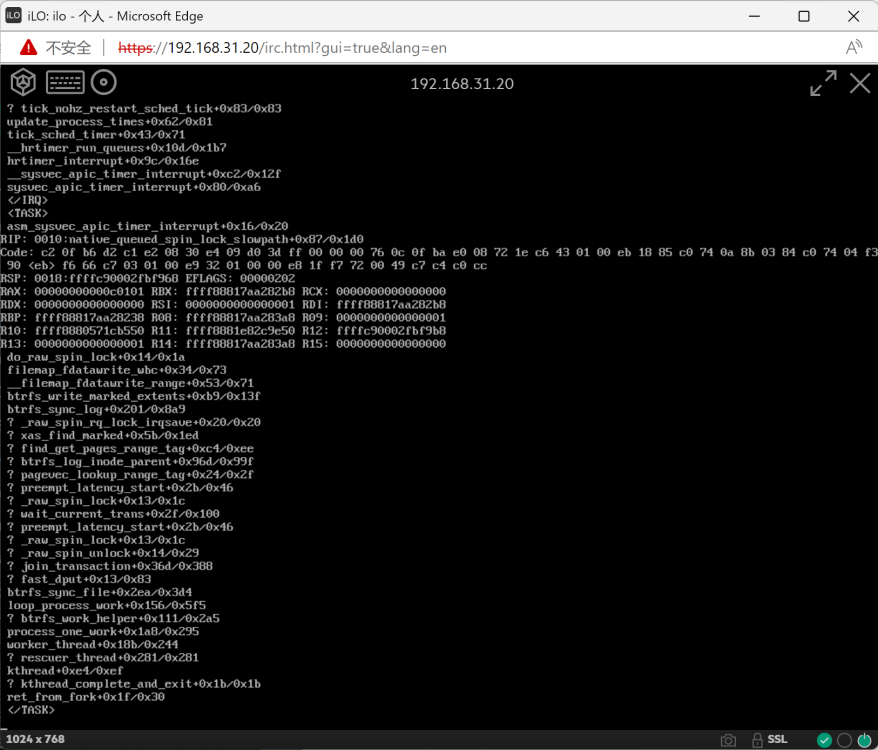Screen dimensions: 878x750
Task: Click the 'loop_process_work+0x156/0x5f5' line
Action: (x=106, y=605)
